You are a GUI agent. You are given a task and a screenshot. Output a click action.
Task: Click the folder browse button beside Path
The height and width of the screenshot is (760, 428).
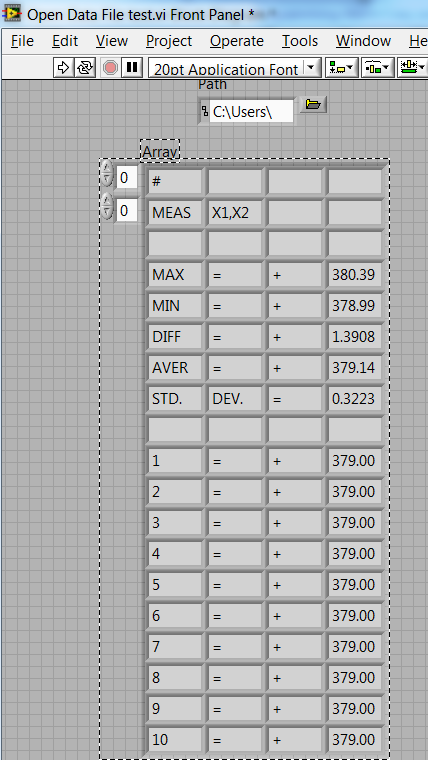click(x=313, y=105)
